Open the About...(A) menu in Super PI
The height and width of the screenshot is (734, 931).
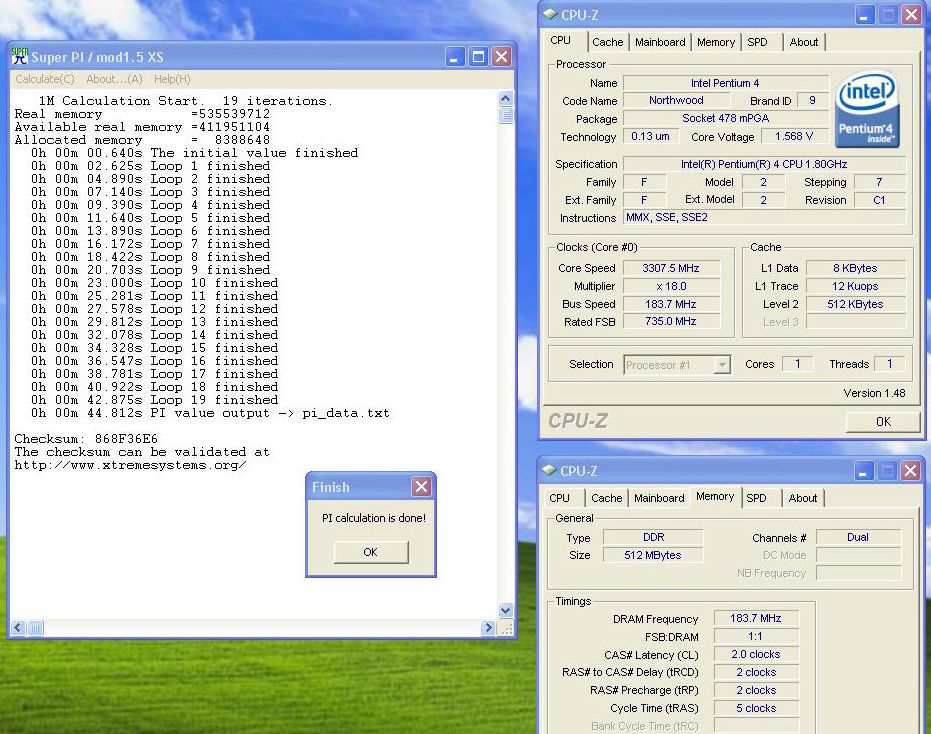115,79
